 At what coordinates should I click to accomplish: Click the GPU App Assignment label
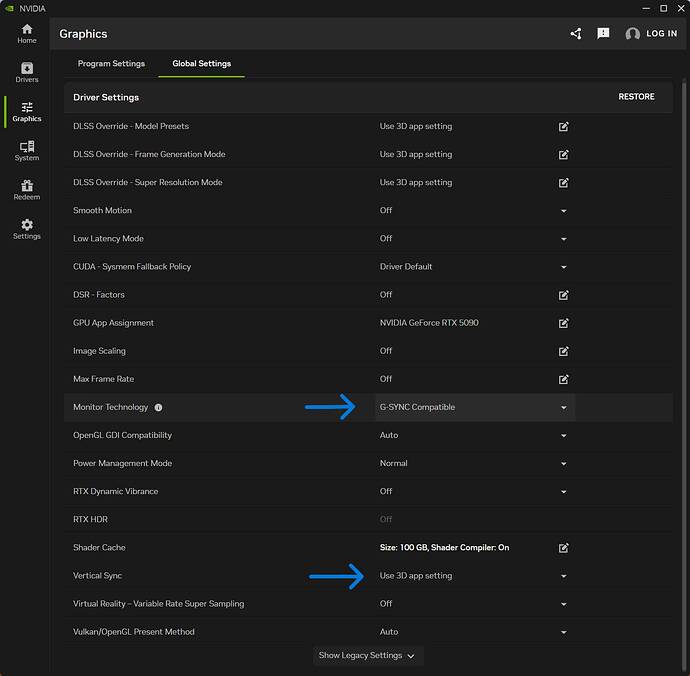(113, 323)
